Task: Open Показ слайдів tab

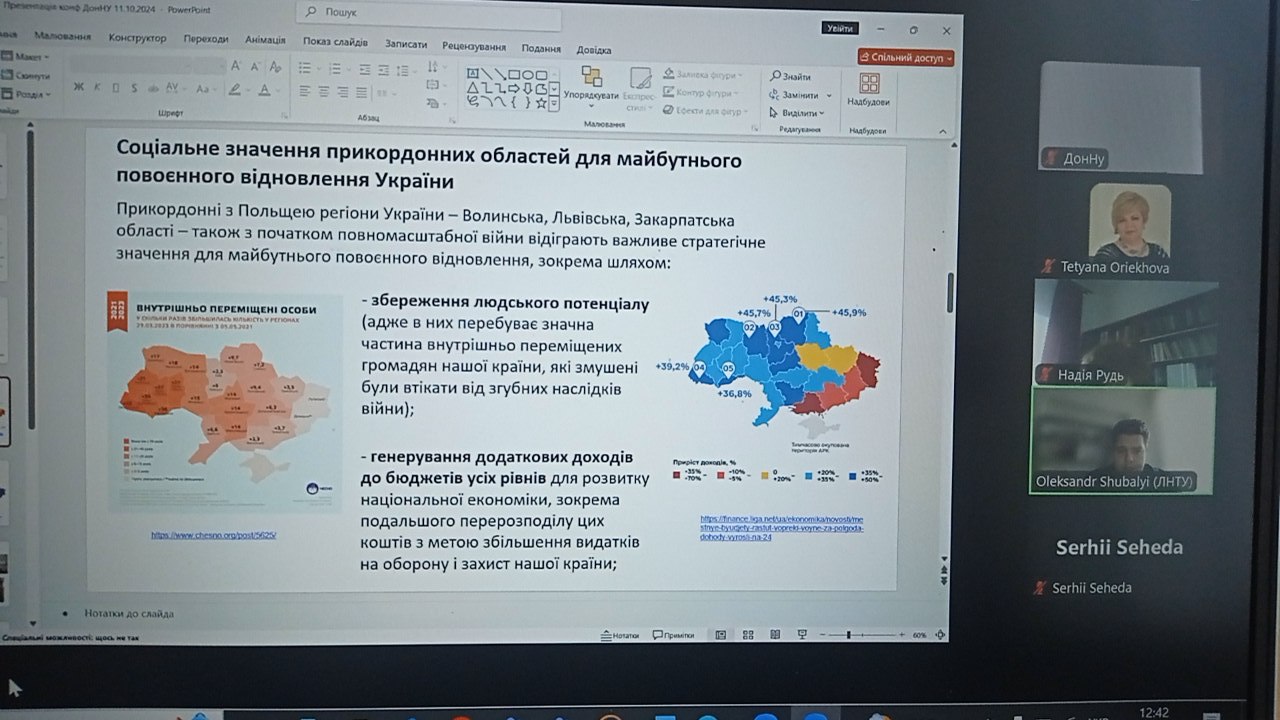Action: tap(335, 42)
